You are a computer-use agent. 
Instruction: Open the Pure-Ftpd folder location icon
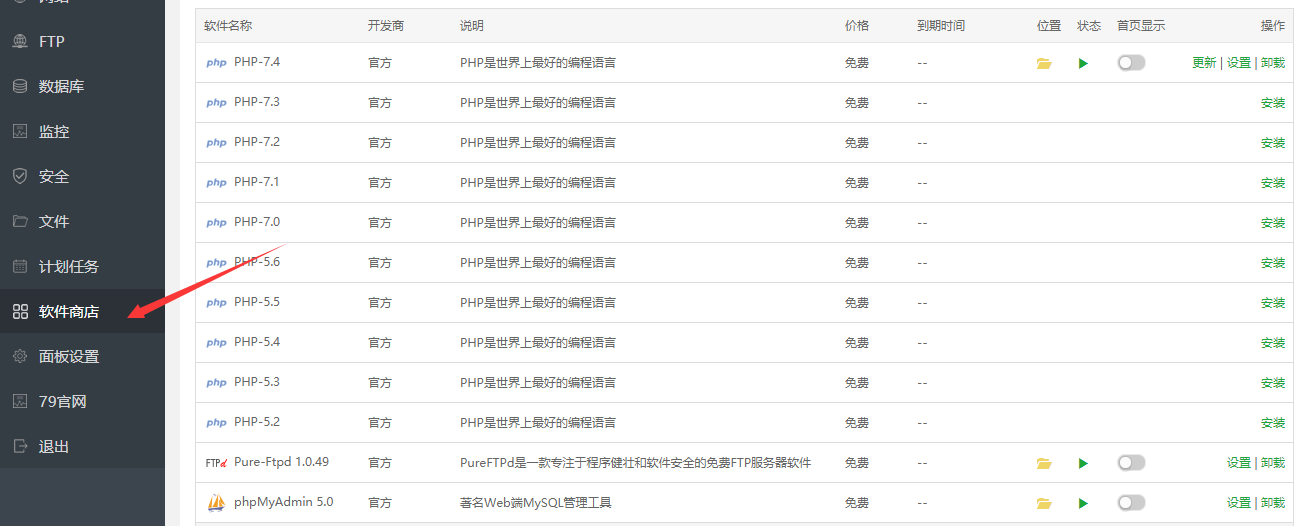click(x=1044, y=463)
